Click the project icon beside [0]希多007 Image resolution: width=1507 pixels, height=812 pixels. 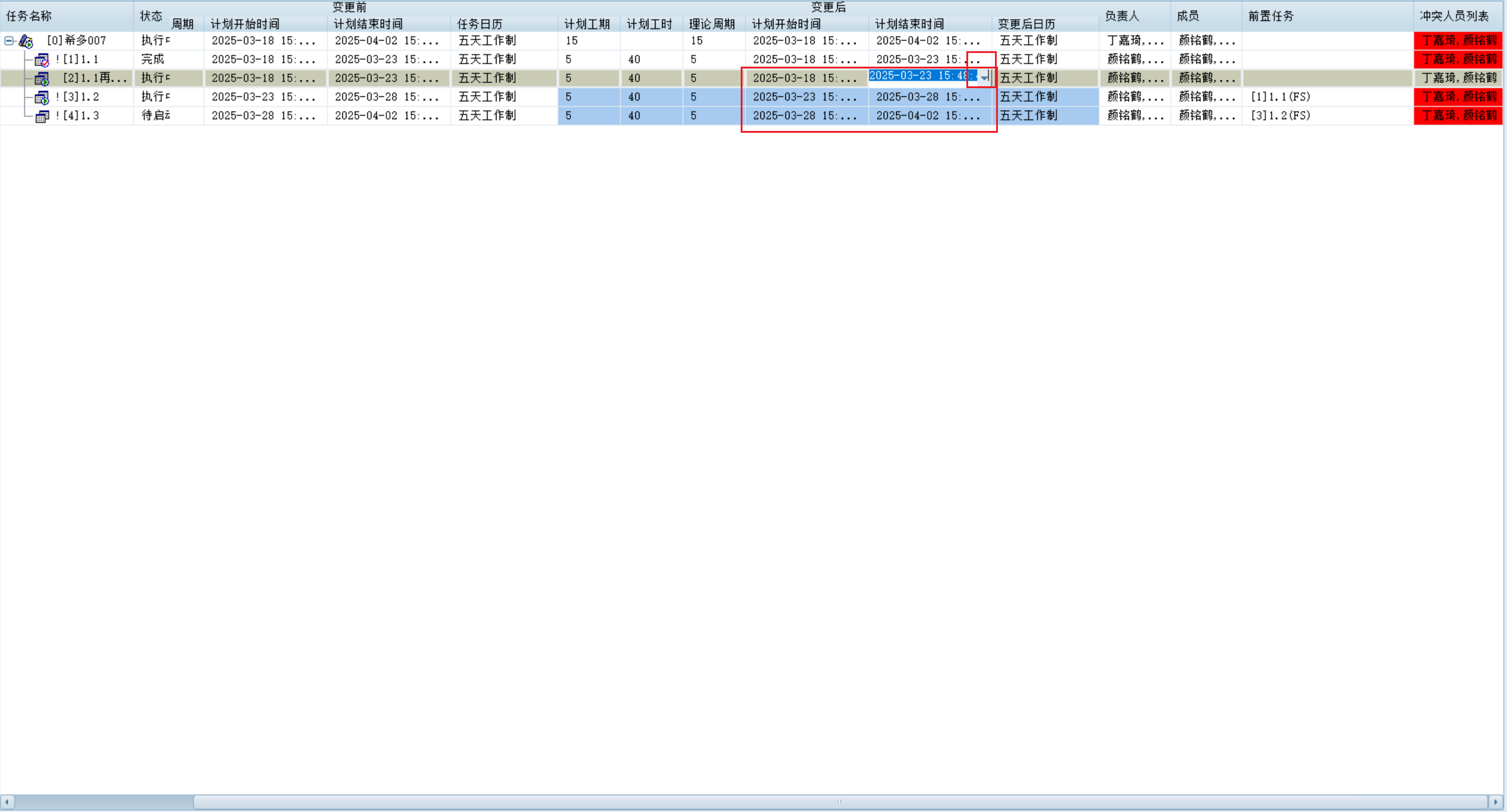(26, 40)
